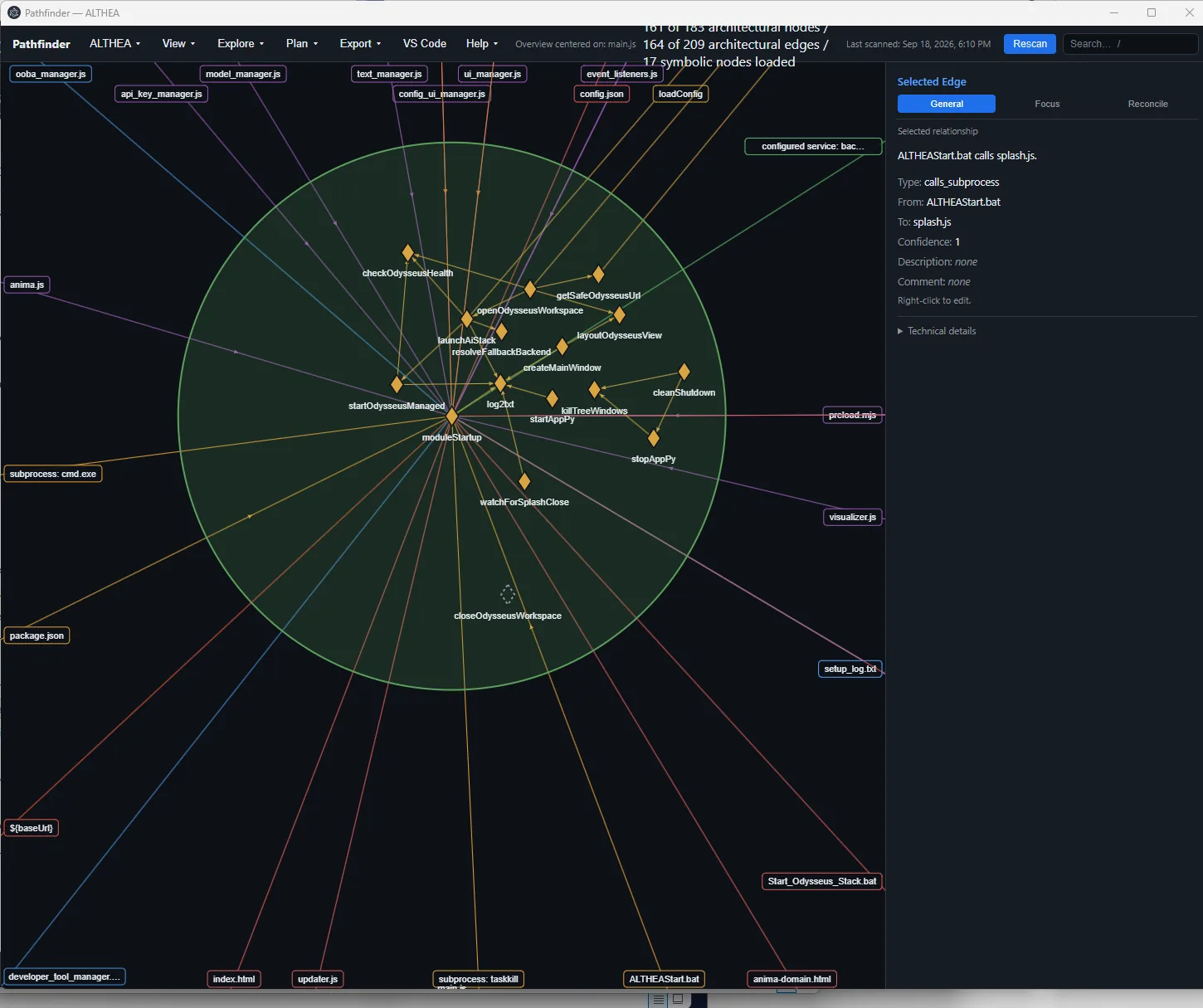Viewport: 1203px width, 1008px height.
Task: Select the resolveFallbackBackend diamond node
Action: pos(501,332)
